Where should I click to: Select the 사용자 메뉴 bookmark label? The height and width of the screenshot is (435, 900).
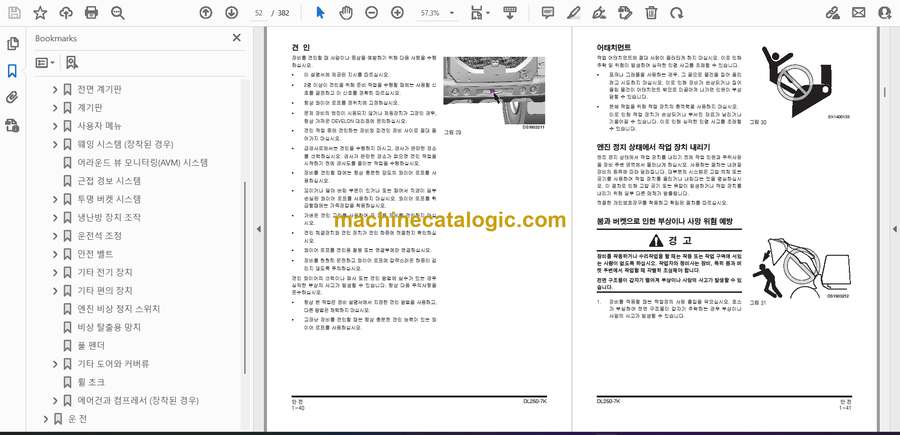pyautogui.click(x=99, y=126)
